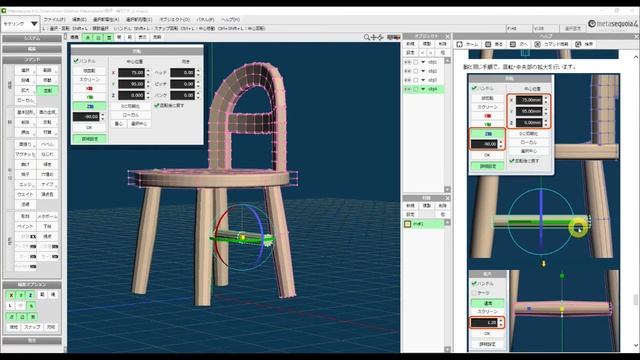Open コマンド情報 in the help toolbar
This screenshot has width=640, height=360.
(551, 44)
